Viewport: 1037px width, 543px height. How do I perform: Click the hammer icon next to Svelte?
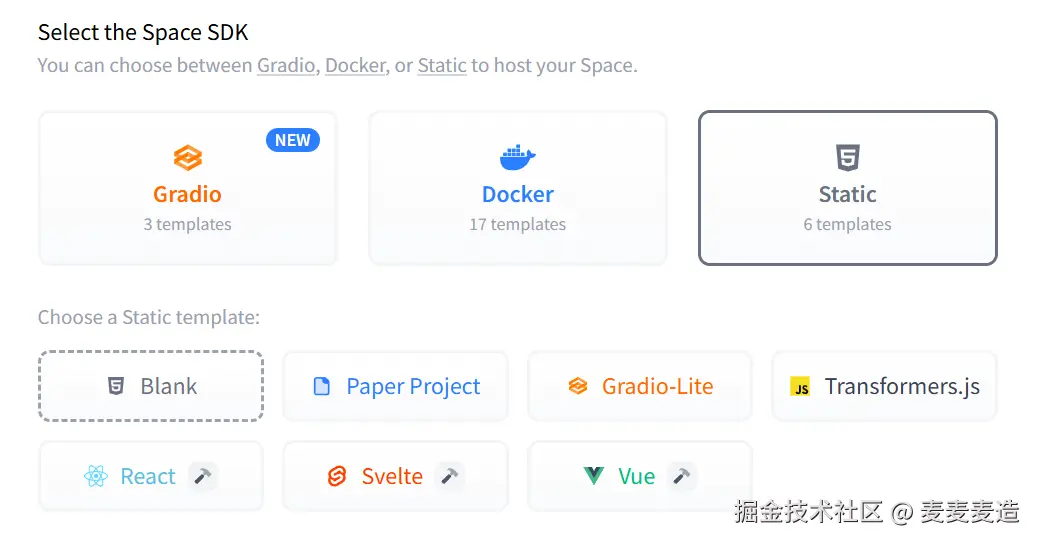[x=450, y=476]
